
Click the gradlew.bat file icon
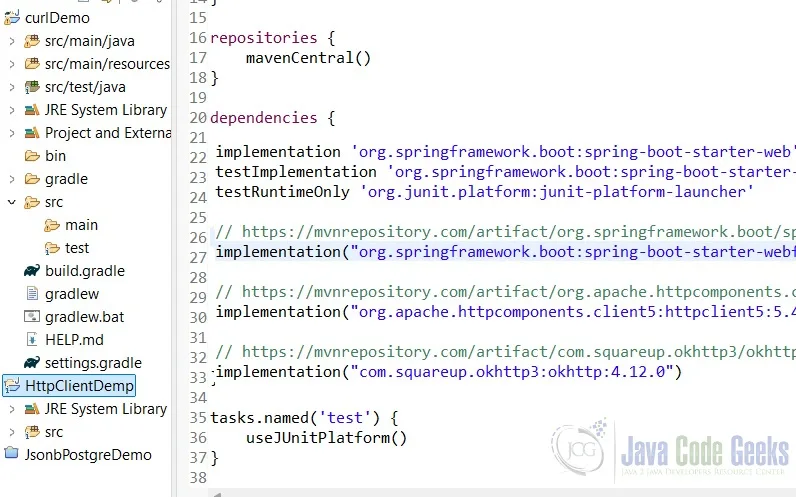32,317
